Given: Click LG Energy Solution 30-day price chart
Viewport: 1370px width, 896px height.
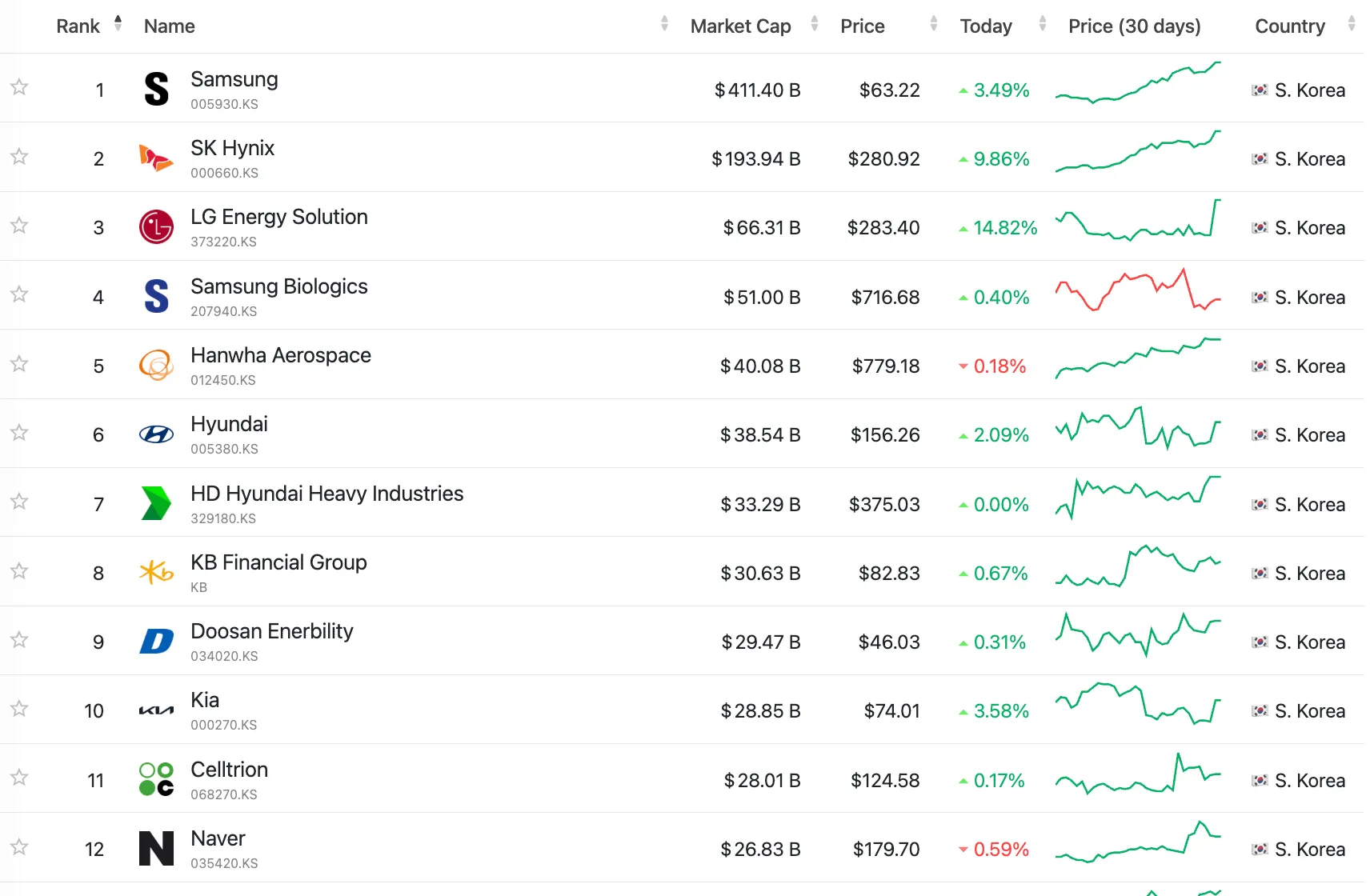Looking at the screenshot, I should pyautogui.click(x=1137, y=220).
